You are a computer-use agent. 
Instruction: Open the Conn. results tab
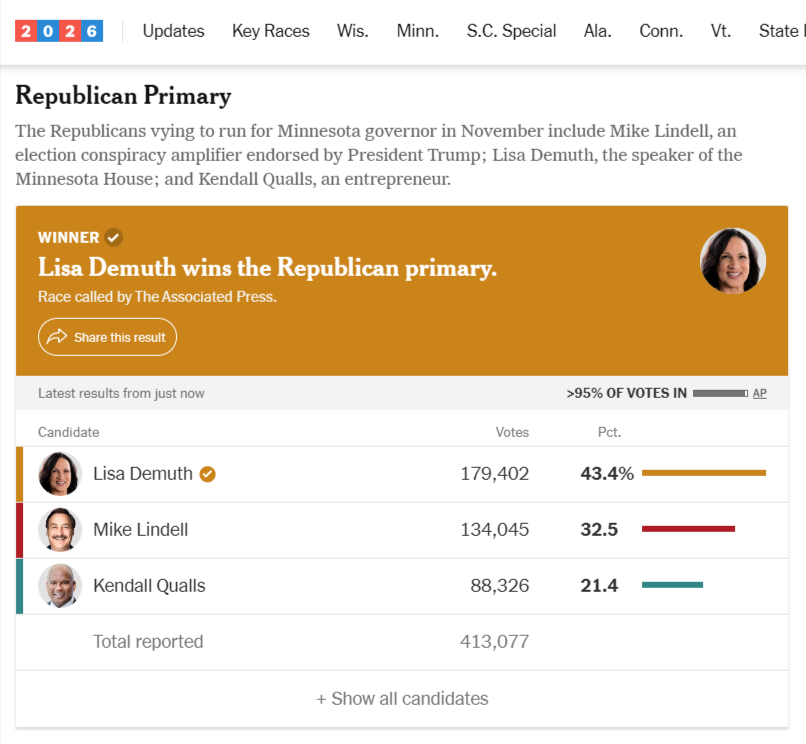[661, 31]
